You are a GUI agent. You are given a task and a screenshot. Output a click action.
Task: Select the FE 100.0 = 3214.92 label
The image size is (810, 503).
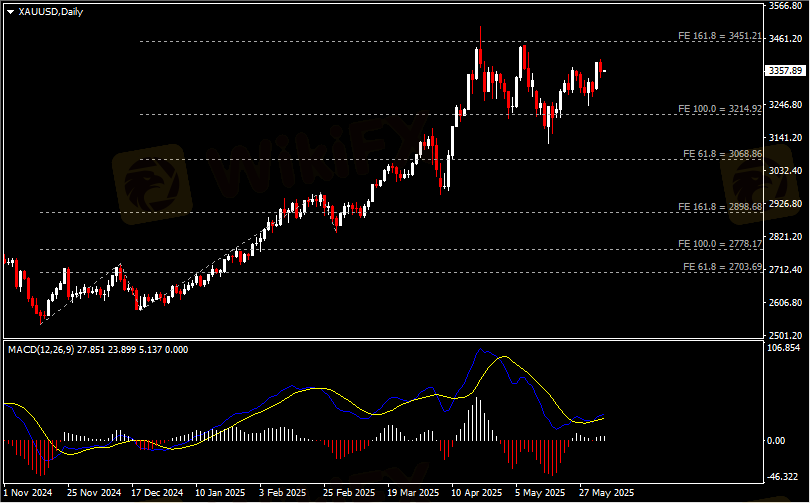coord(720,108)
